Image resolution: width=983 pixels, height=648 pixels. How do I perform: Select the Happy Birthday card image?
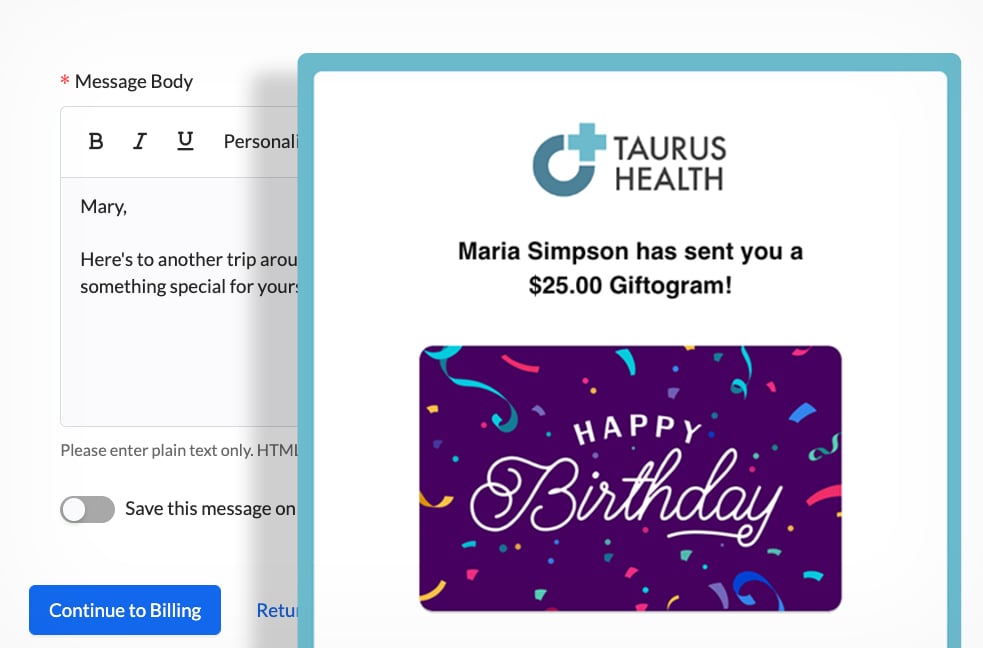[630, 478]
